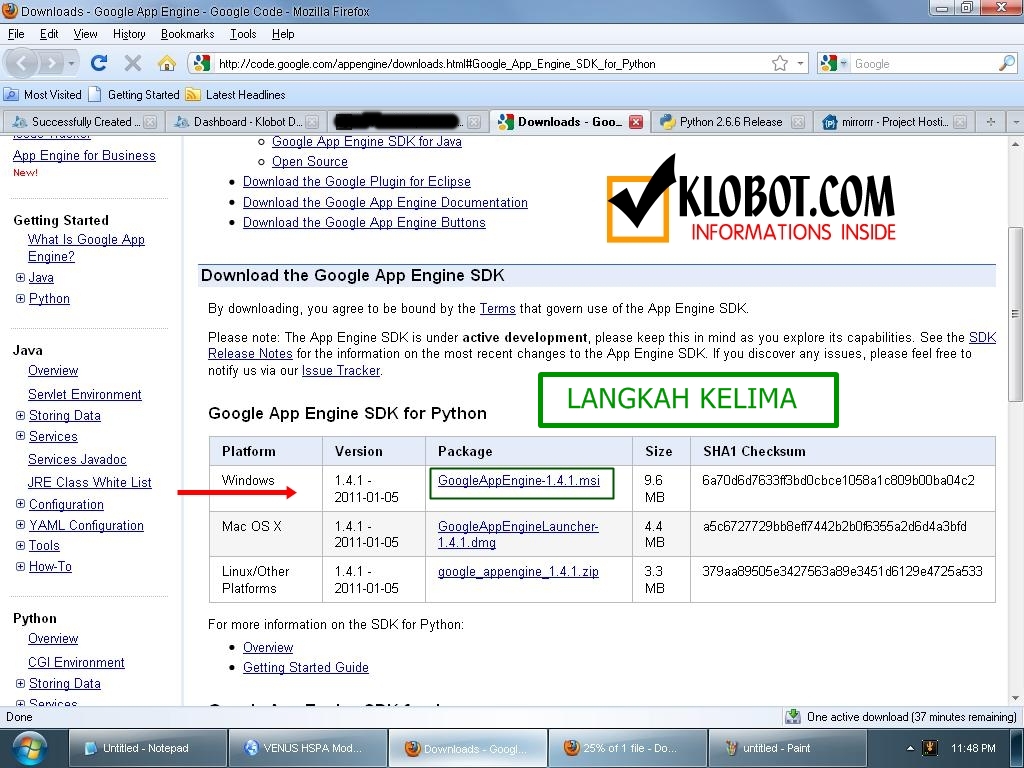Open the Windows Start orb
This screenshot has width=1024, height=768.
(x=29, y=748)
